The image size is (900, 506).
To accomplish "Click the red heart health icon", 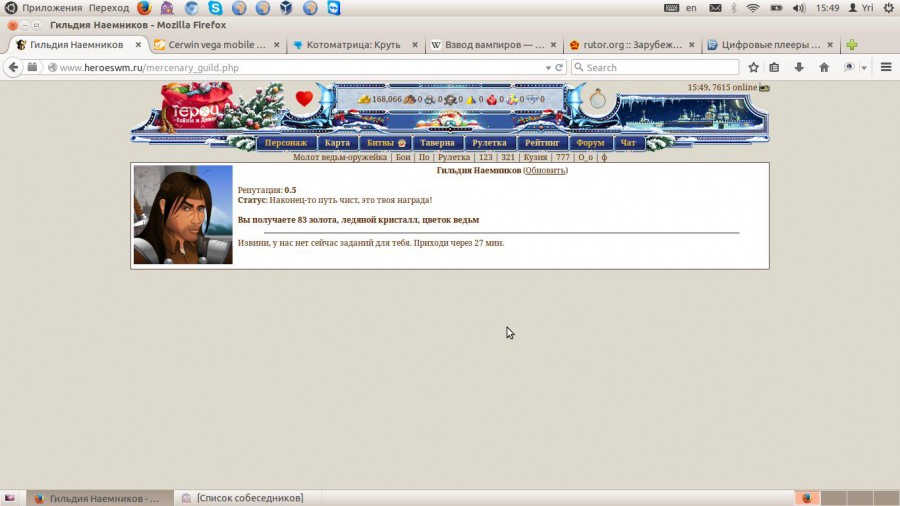I will click(x=304, y=99).
